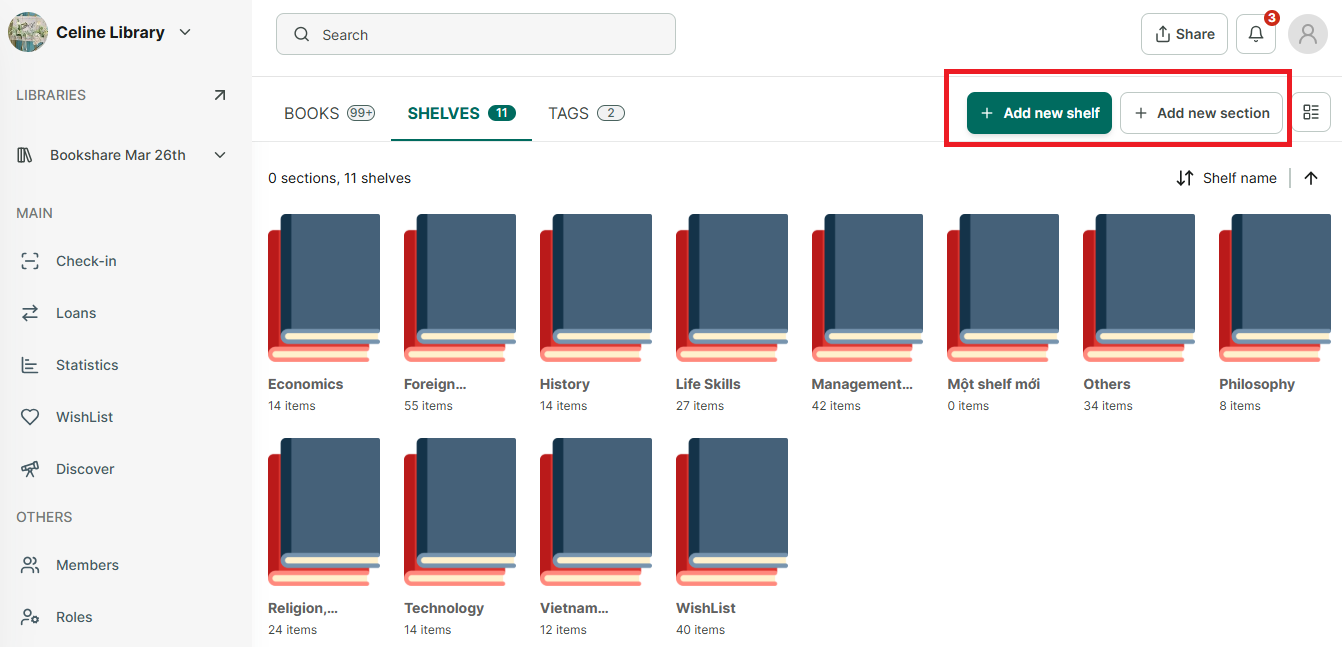1342x647 pixels.
Task: Reverse sort order with the up arrow
Action: pyautogui.click(x=1311, y=178)
